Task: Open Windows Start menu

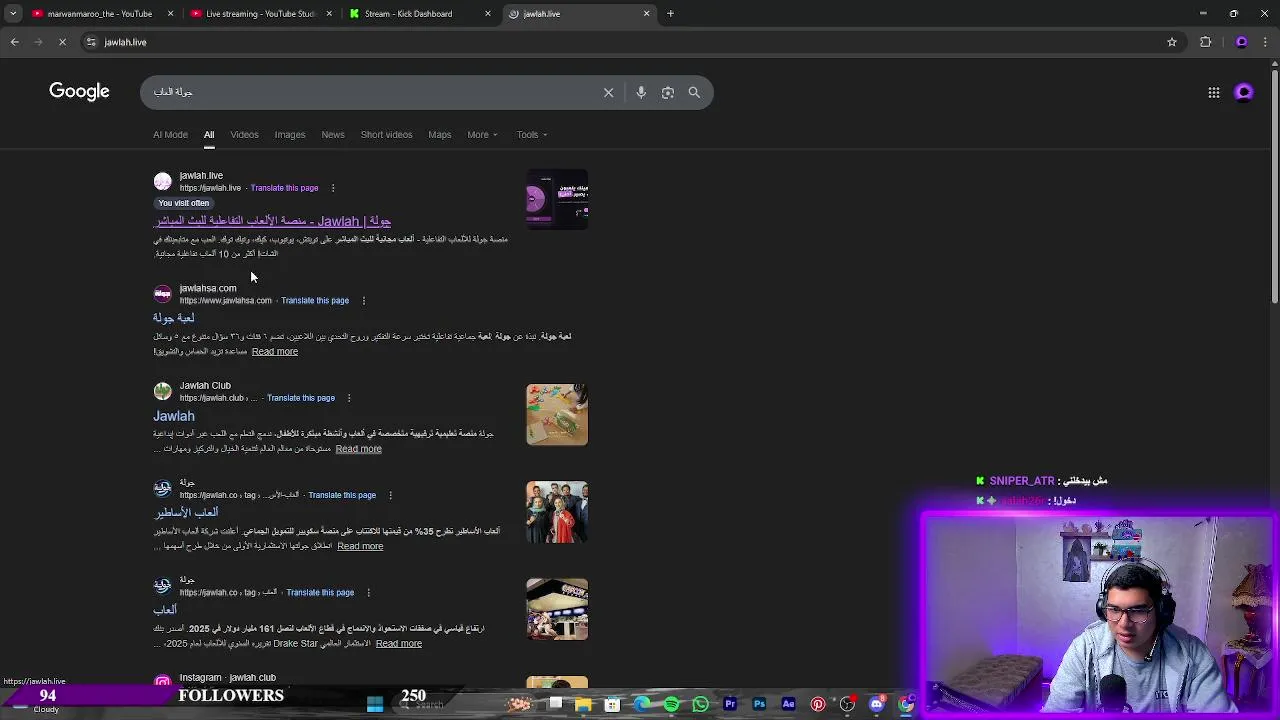Action: (x=375, y=704)
